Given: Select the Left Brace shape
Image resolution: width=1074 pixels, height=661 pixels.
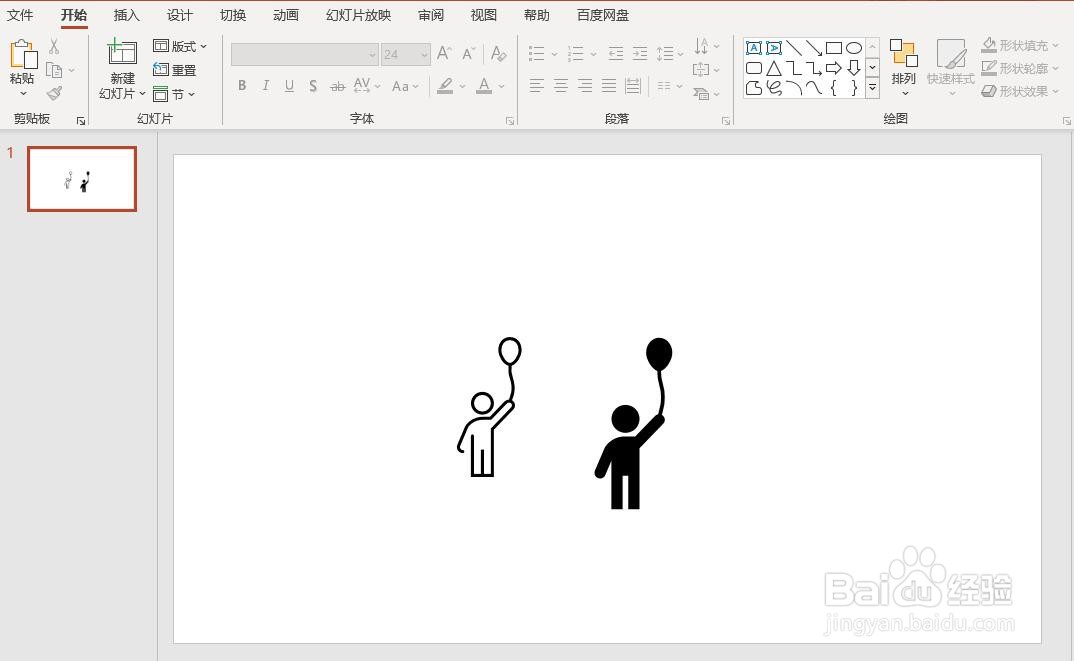Looking at the screenshot, I should coord(834,88).
